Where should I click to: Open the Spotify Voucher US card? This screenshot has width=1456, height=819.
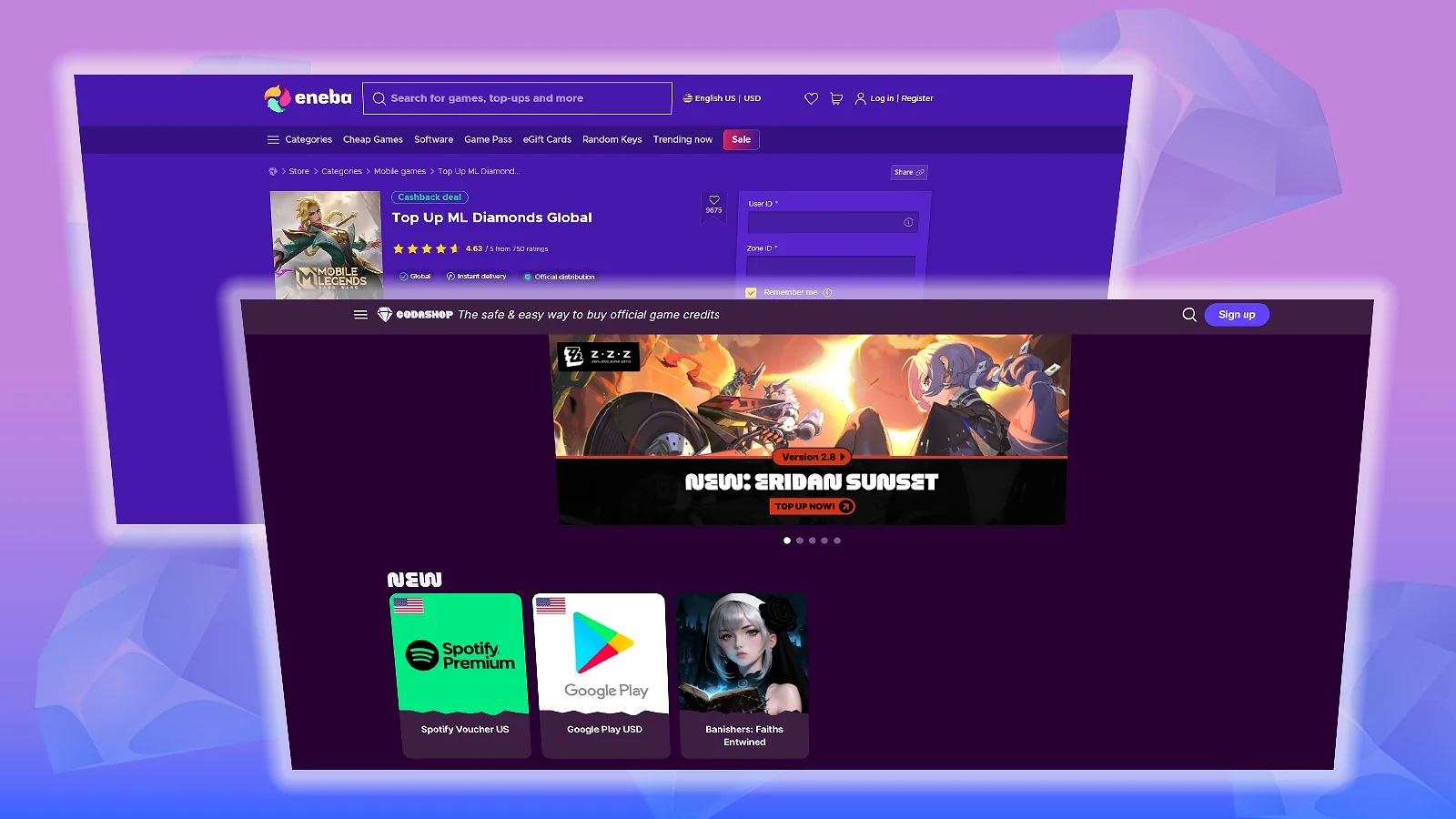click(x=461, y=675)
